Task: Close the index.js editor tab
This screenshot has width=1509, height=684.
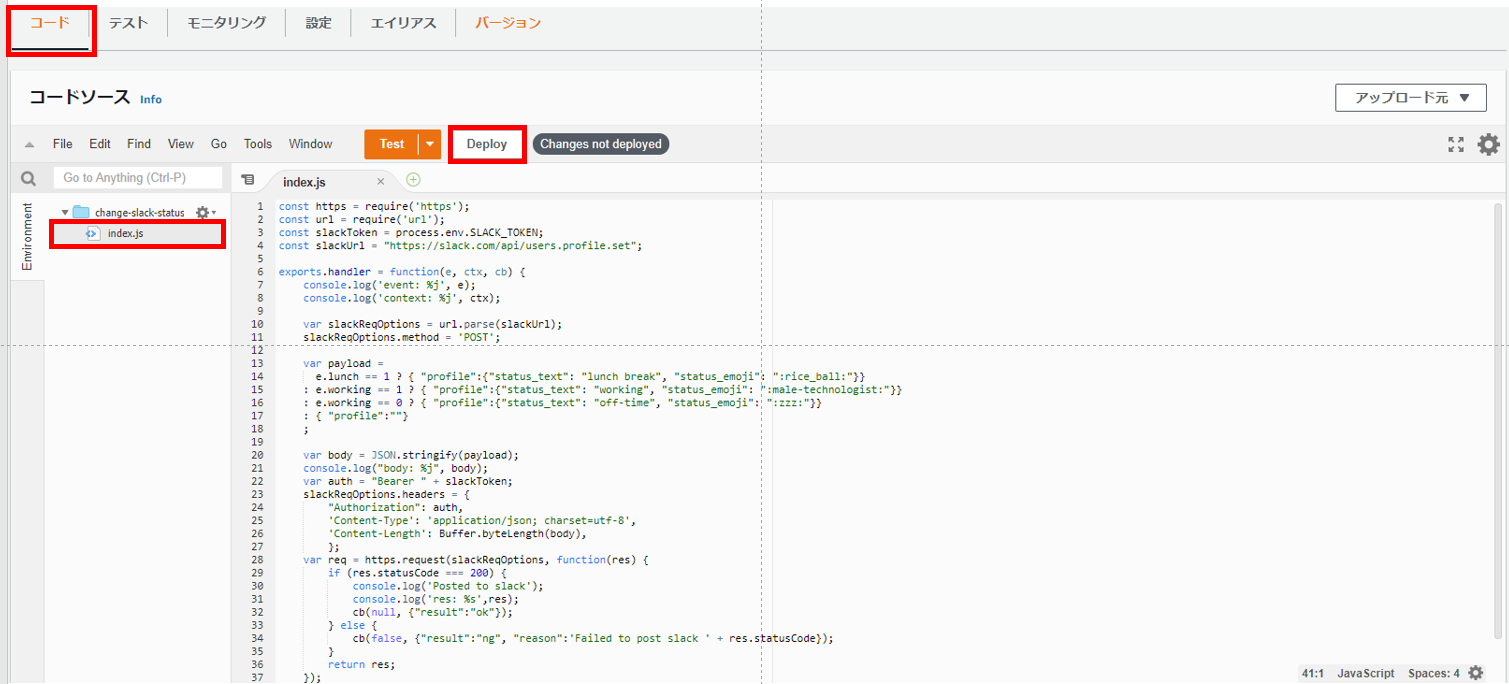Action: (x=379, y=182)
